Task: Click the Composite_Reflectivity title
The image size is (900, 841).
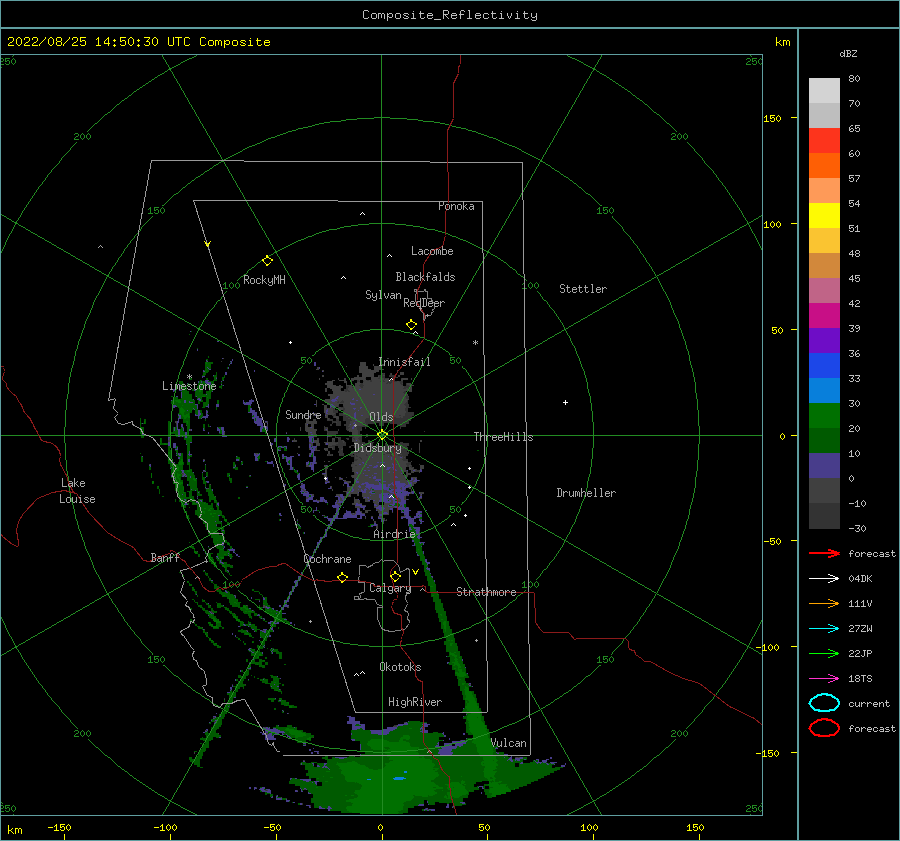Action: 450,15
